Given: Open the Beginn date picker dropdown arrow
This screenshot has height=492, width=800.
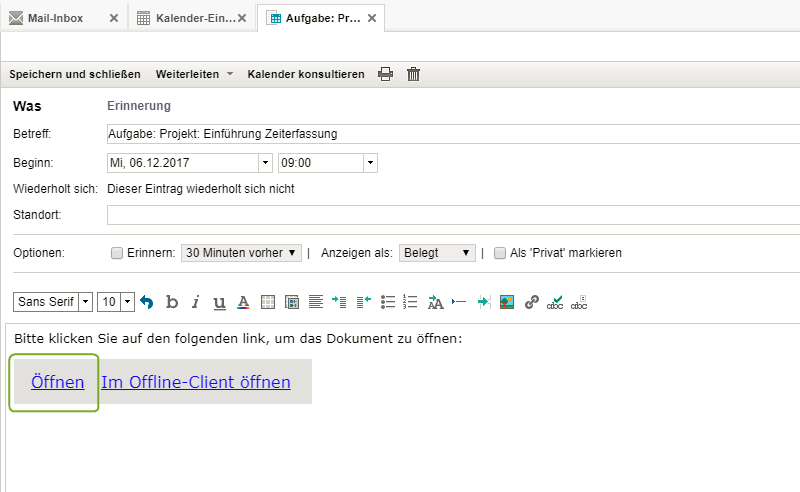Looking at the screenshot, I should tap(265, 162).
